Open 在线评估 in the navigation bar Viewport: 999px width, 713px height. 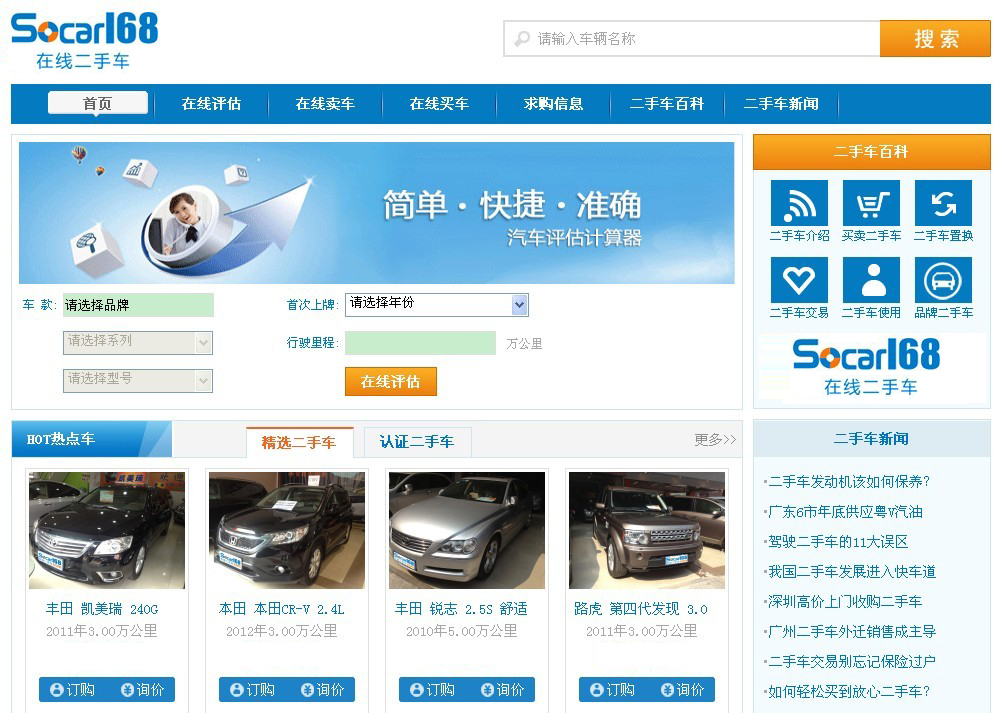coord(211,104)
